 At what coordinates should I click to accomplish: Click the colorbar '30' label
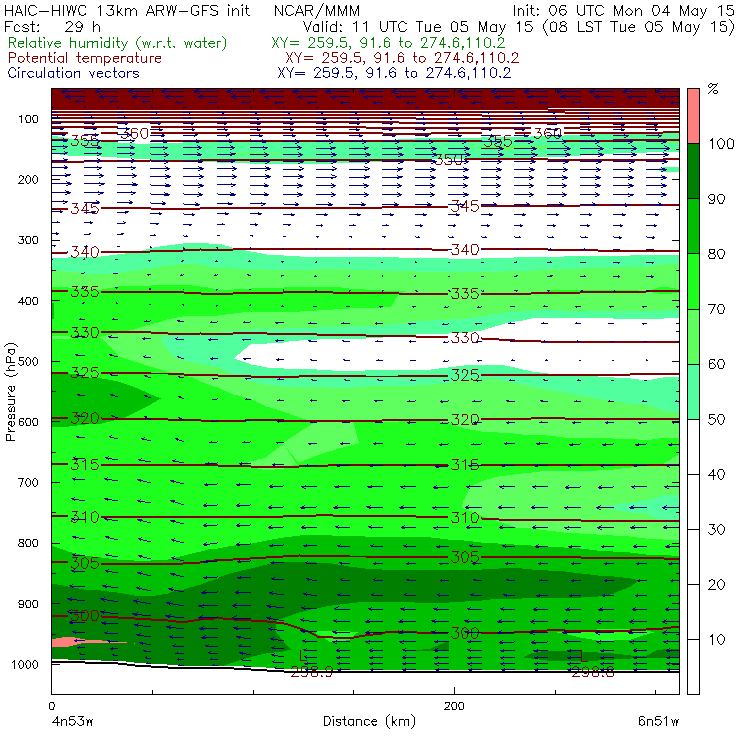tap(716, 530)
